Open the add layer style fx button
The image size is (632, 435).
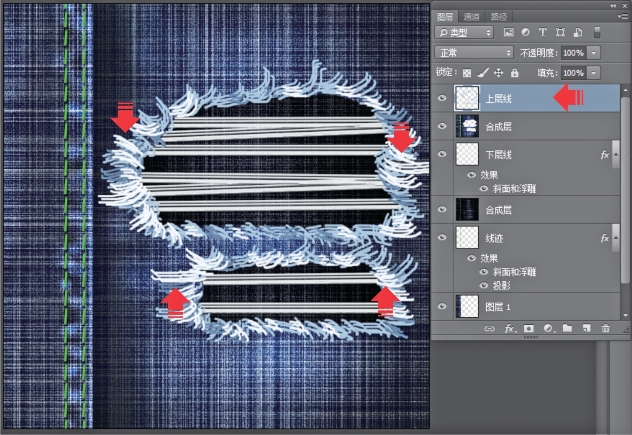(509, 329)
